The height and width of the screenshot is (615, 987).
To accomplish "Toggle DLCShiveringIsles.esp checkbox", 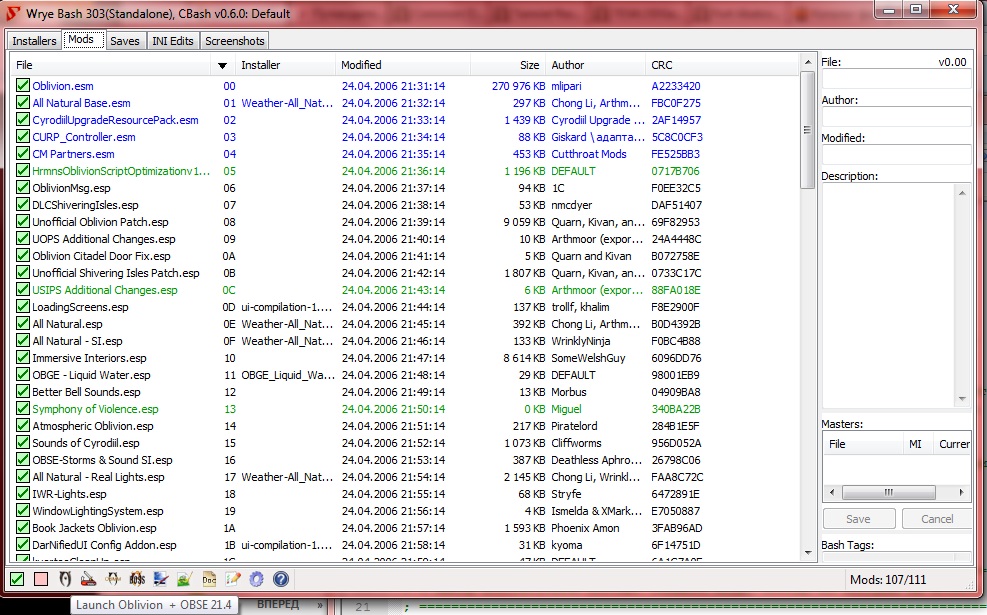I will click(x=23, y=204).
